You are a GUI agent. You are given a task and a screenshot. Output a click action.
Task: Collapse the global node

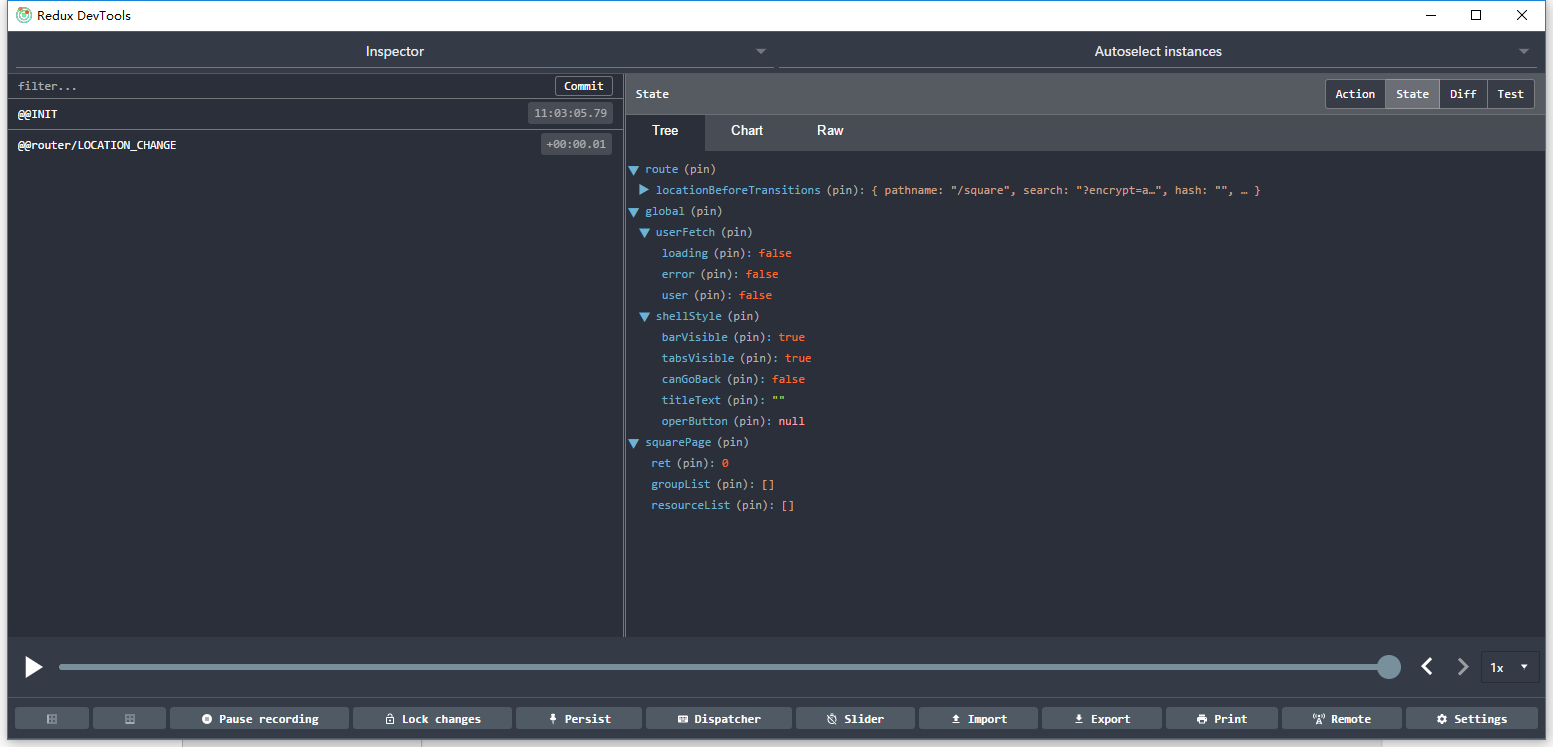pos(634,212)
